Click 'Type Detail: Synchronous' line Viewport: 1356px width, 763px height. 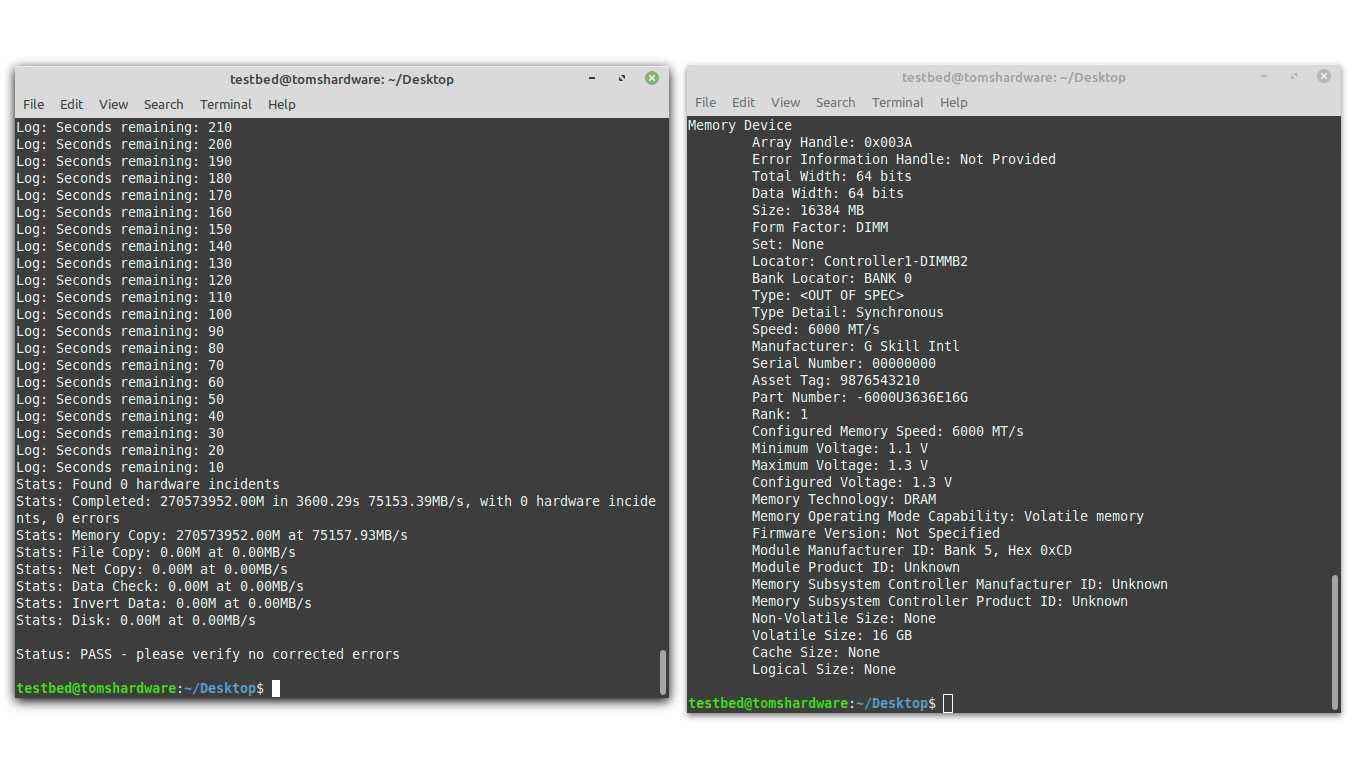pos(848,312)
